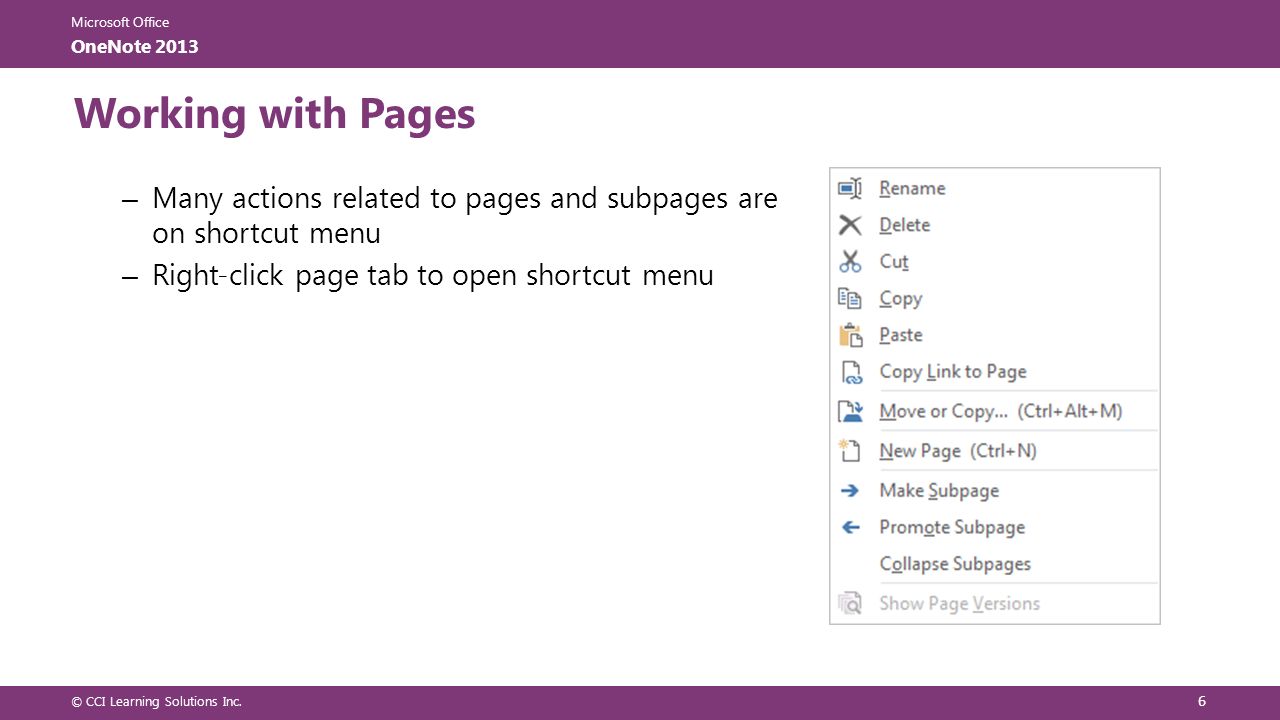Select the Delete menu entry
This screenshot has height=720, width=1280.
tap(995, 225)
